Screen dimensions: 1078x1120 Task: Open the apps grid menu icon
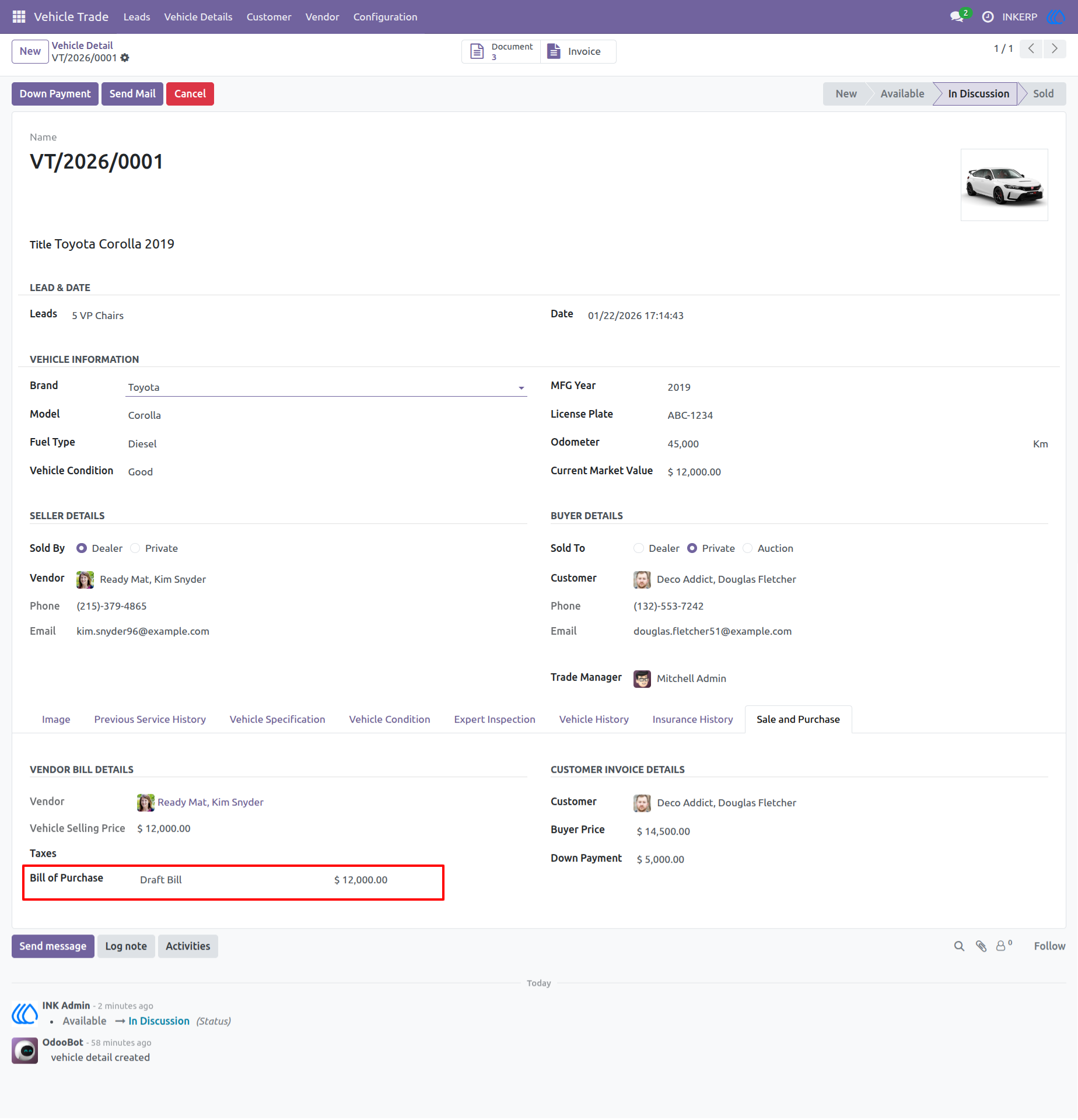[x=19, y=17]
